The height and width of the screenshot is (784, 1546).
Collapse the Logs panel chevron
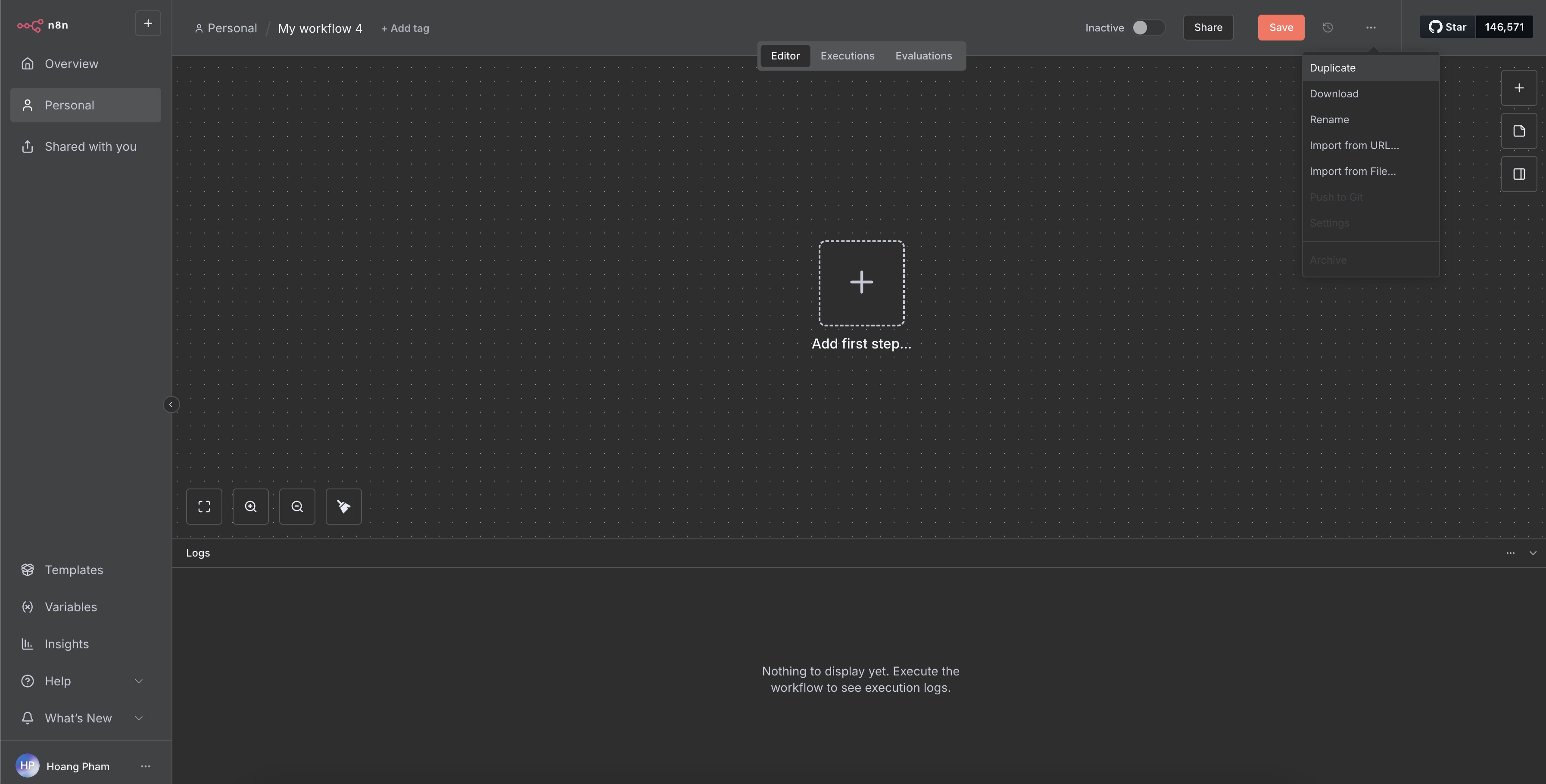point(1532,552)
